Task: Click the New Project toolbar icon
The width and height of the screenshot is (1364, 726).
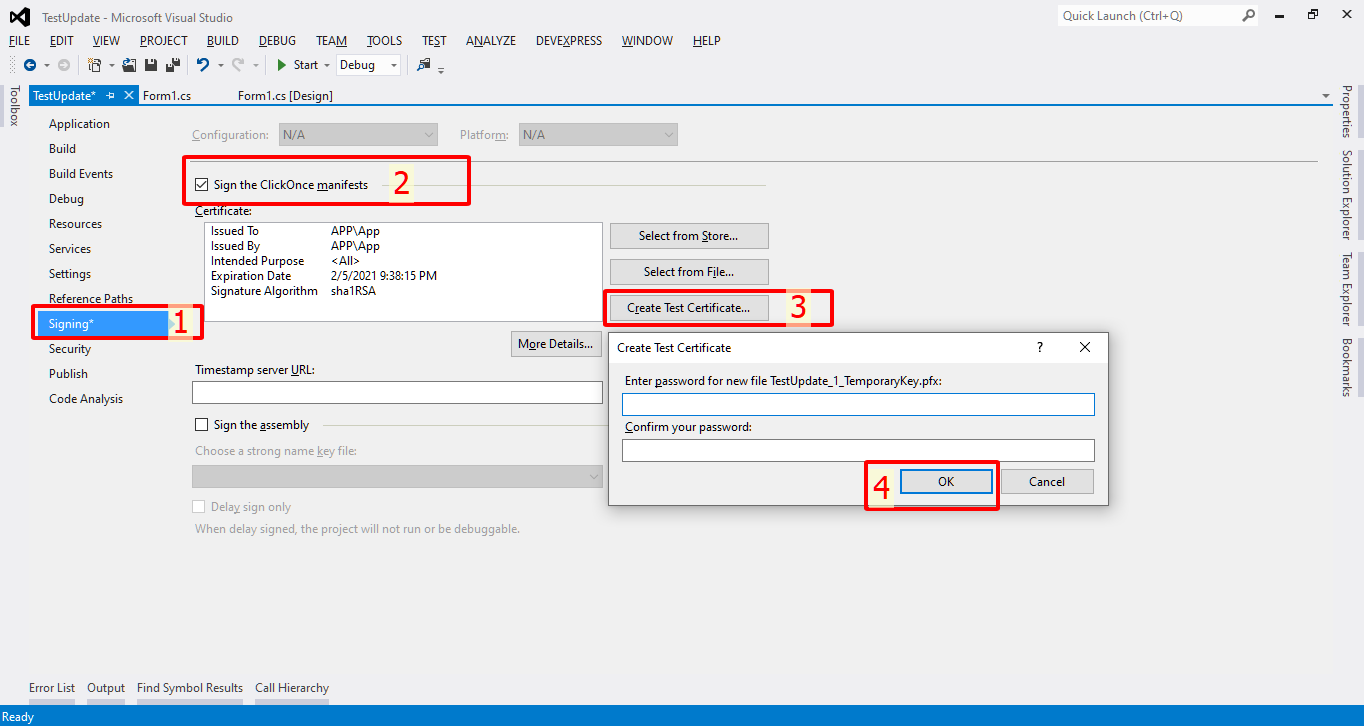Action: (x=95, y=65)
